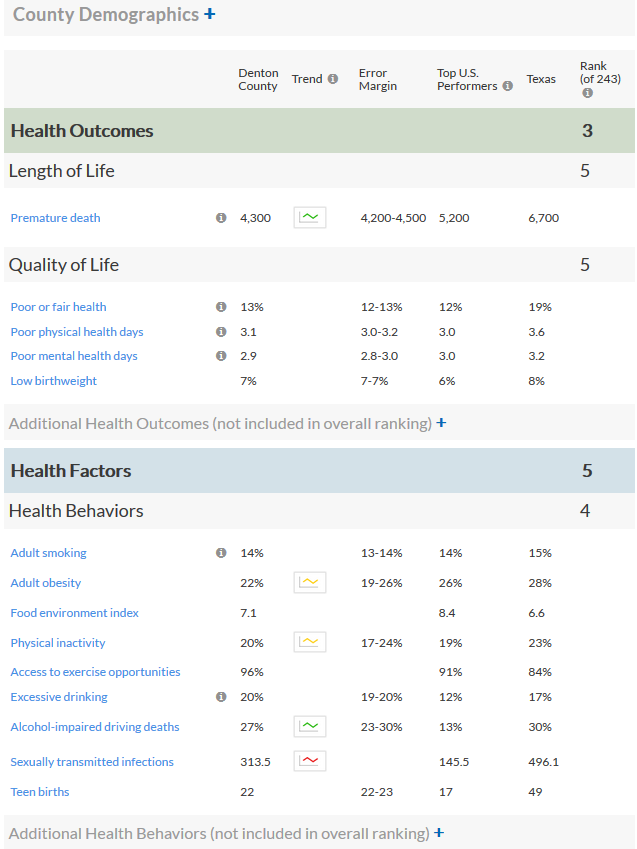Open the Premature death trend graph thumbnail
Image resolution: width=637 pixels, height=849 pixels.
coord(310,218)
